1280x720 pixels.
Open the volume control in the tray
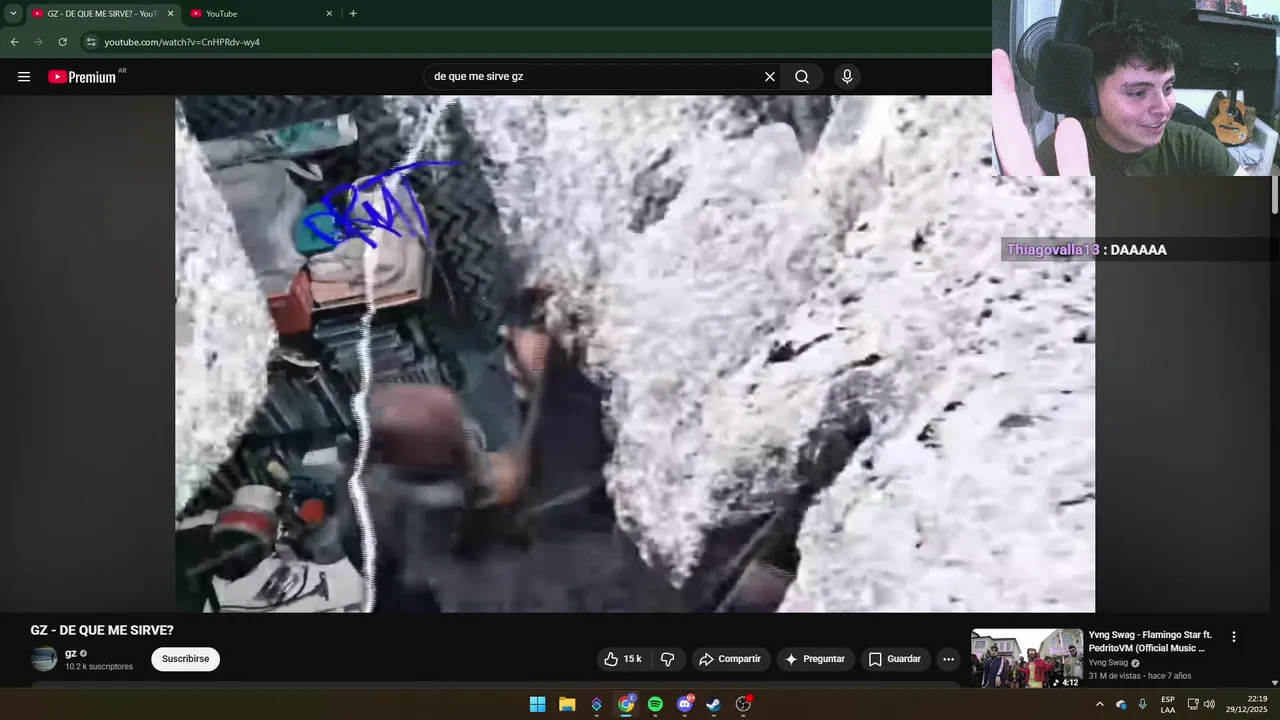[x=1209, y=704]
